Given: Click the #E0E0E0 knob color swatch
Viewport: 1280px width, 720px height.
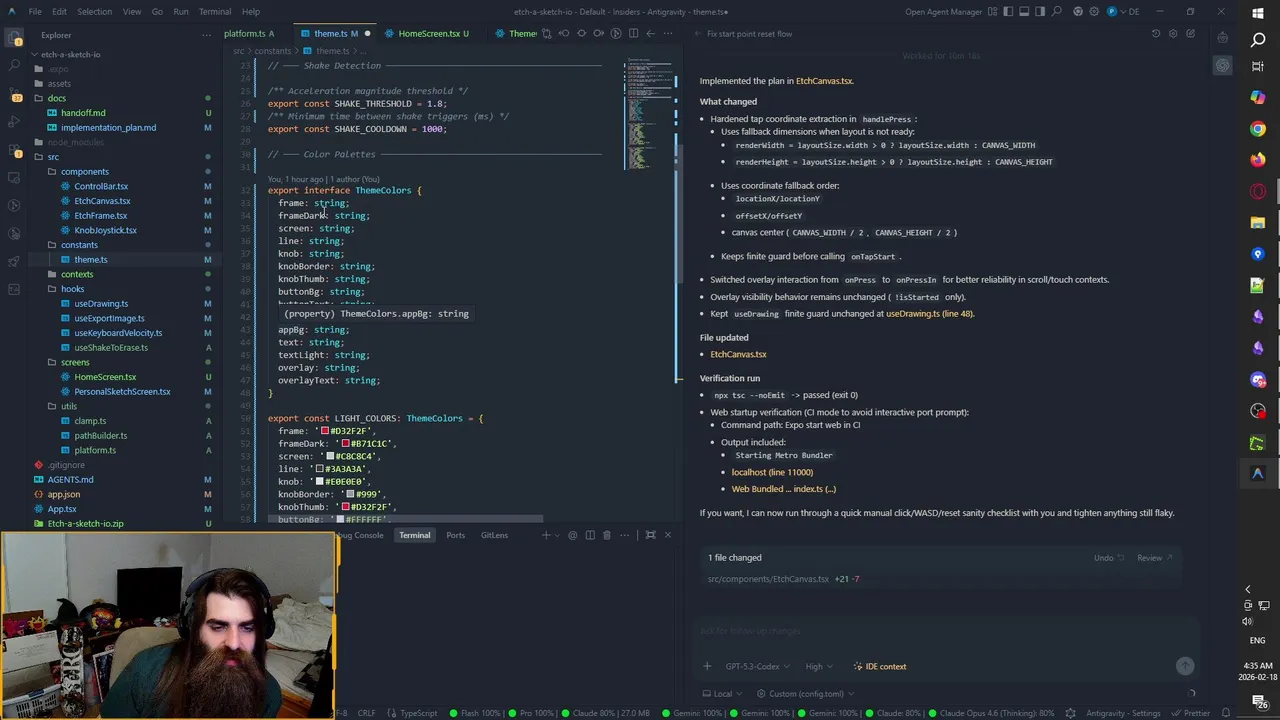Looking at the screenshot, I should click(x=319, y=481).
